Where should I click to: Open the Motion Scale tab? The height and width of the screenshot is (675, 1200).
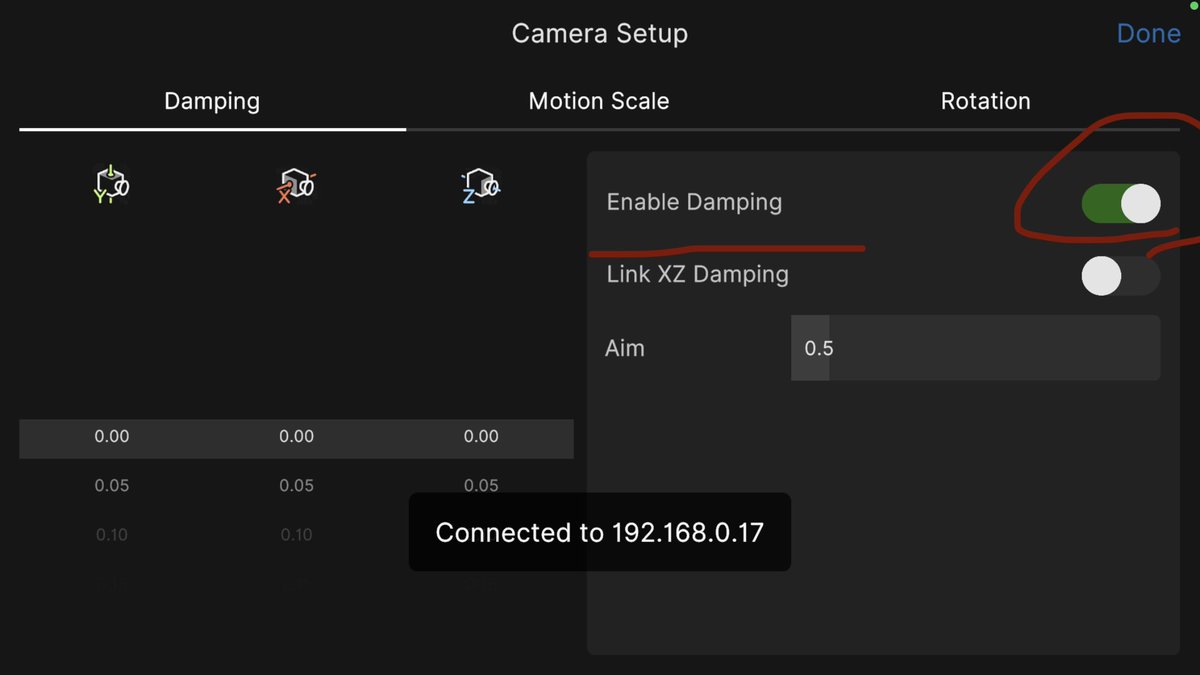[x=599, y=101]
